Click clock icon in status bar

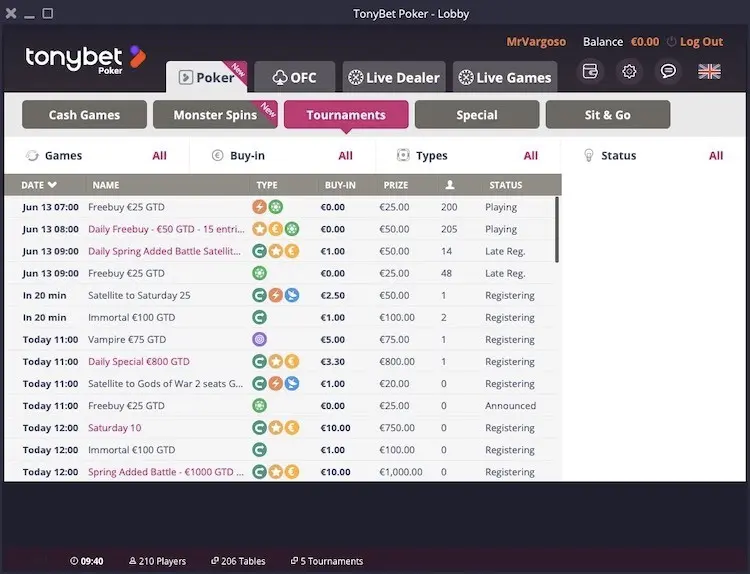pos(74,561)
